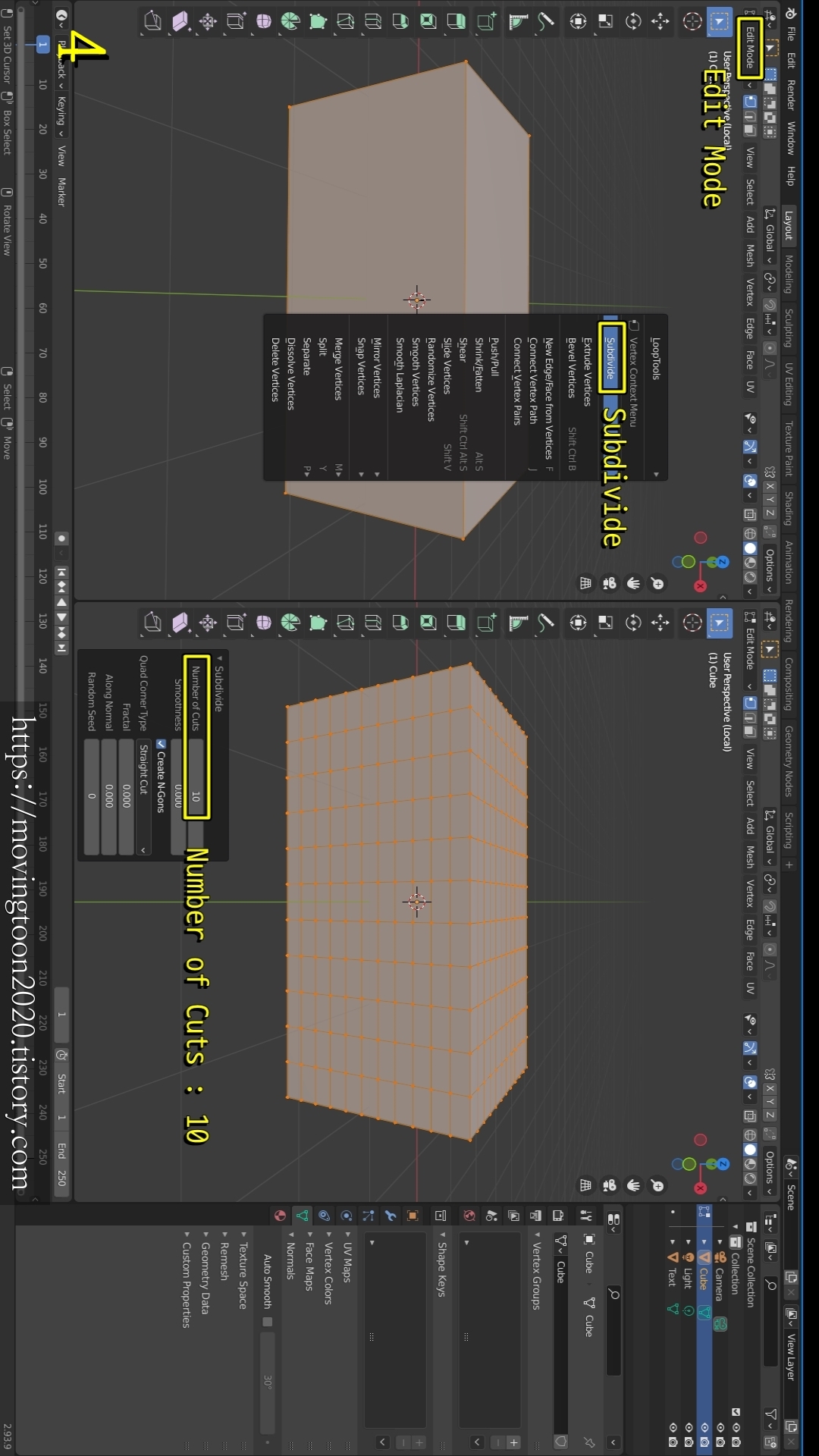
Task: Select the Rotate tool in the context-menu viewport
Action: pyautogui.click(x=633, y=21)
